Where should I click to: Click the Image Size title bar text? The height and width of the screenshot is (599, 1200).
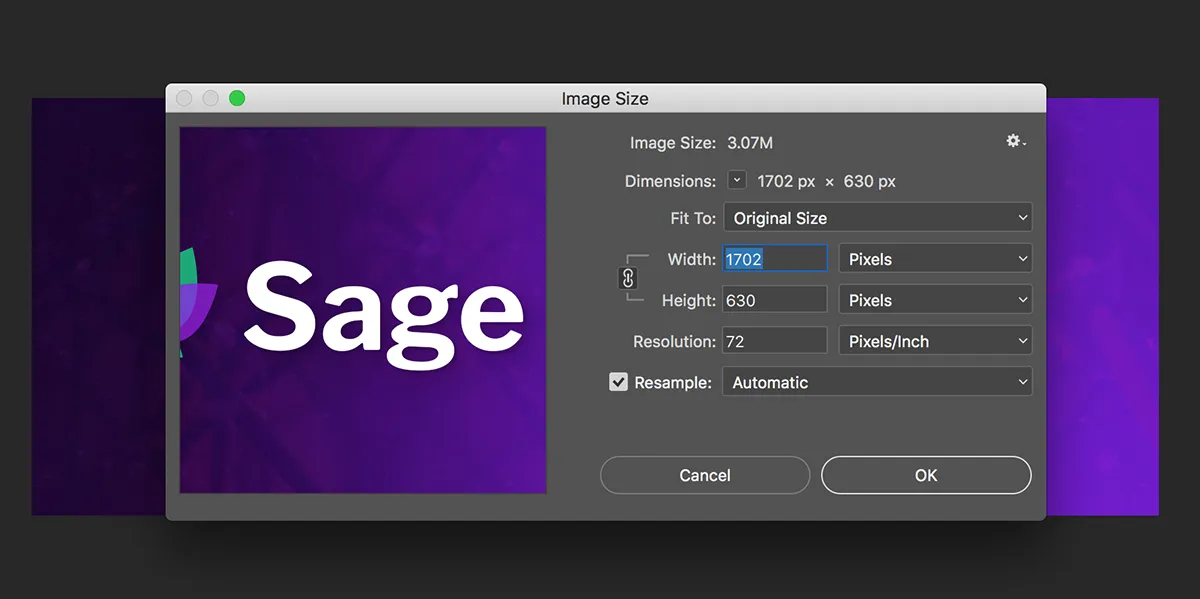605,98
